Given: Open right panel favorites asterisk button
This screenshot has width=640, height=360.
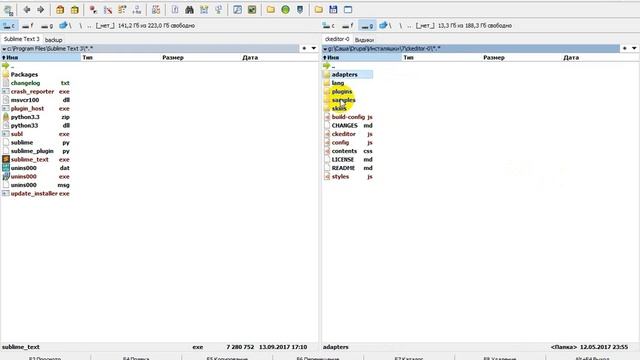Looking at the screenshot, I should [x=624, y=49].
